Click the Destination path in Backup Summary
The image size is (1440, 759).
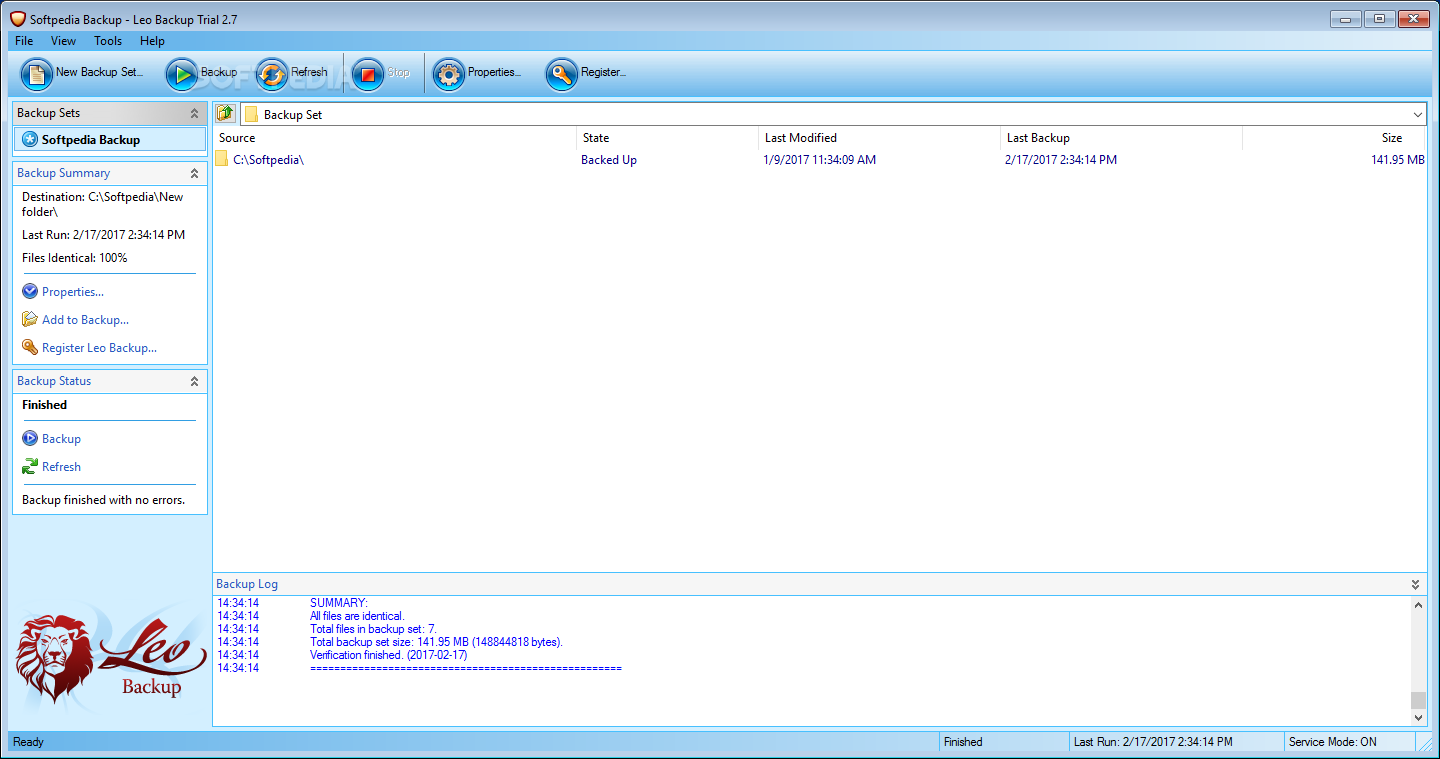click(x=103, y=204)
